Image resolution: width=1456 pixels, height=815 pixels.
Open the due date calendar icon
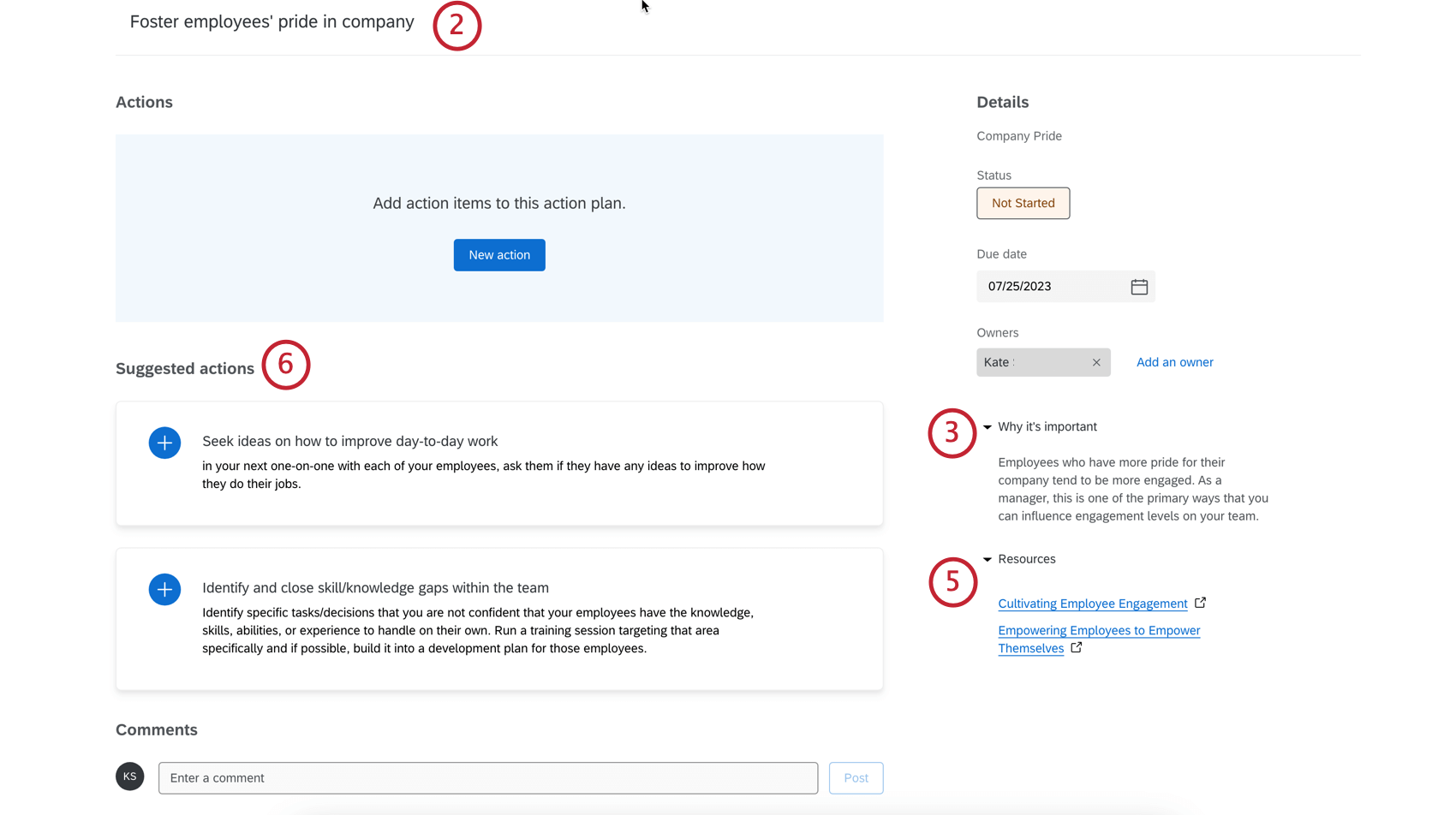coord(1139,287)
